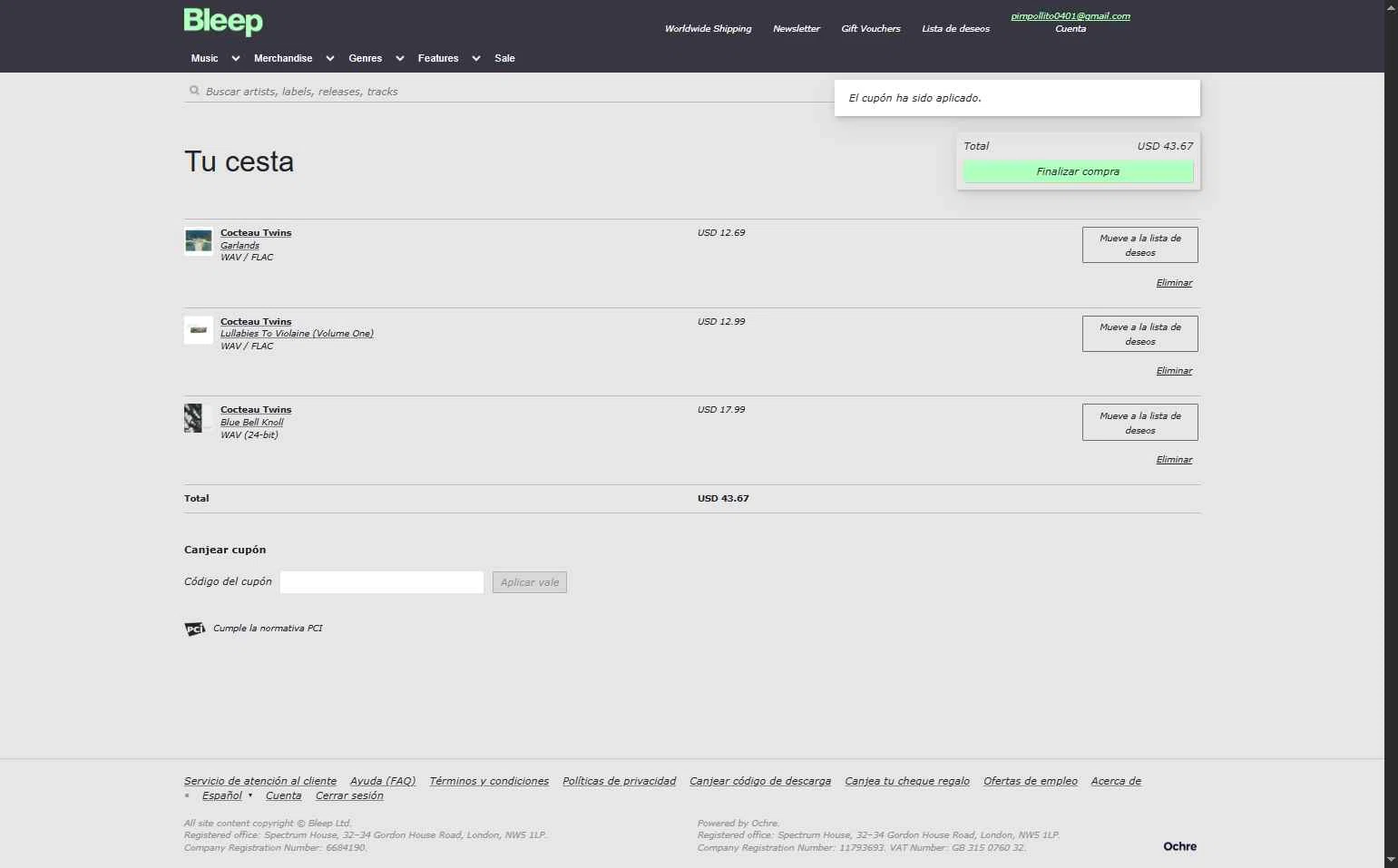Open Canjear código de descarga link
The image size is (1398, 868).
tap(760, 781)
